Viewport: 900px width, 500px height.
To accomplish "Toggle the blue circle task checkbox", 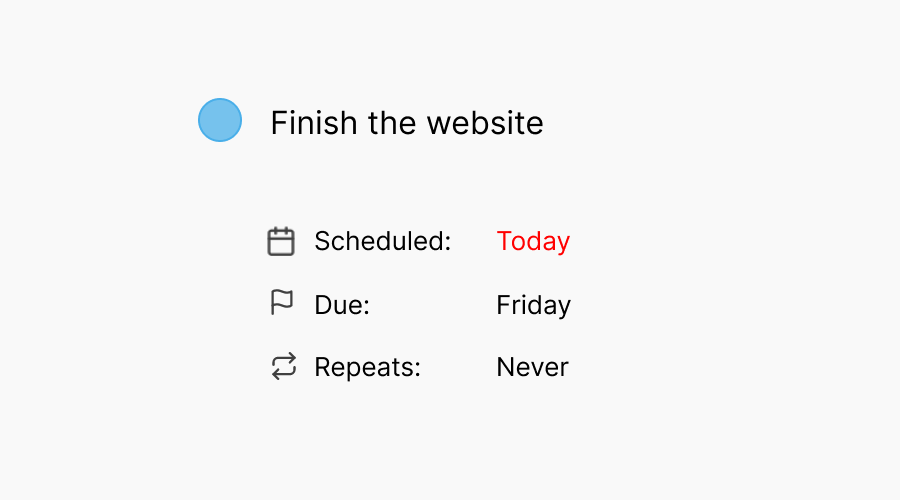I will click(x=220, y=120).
